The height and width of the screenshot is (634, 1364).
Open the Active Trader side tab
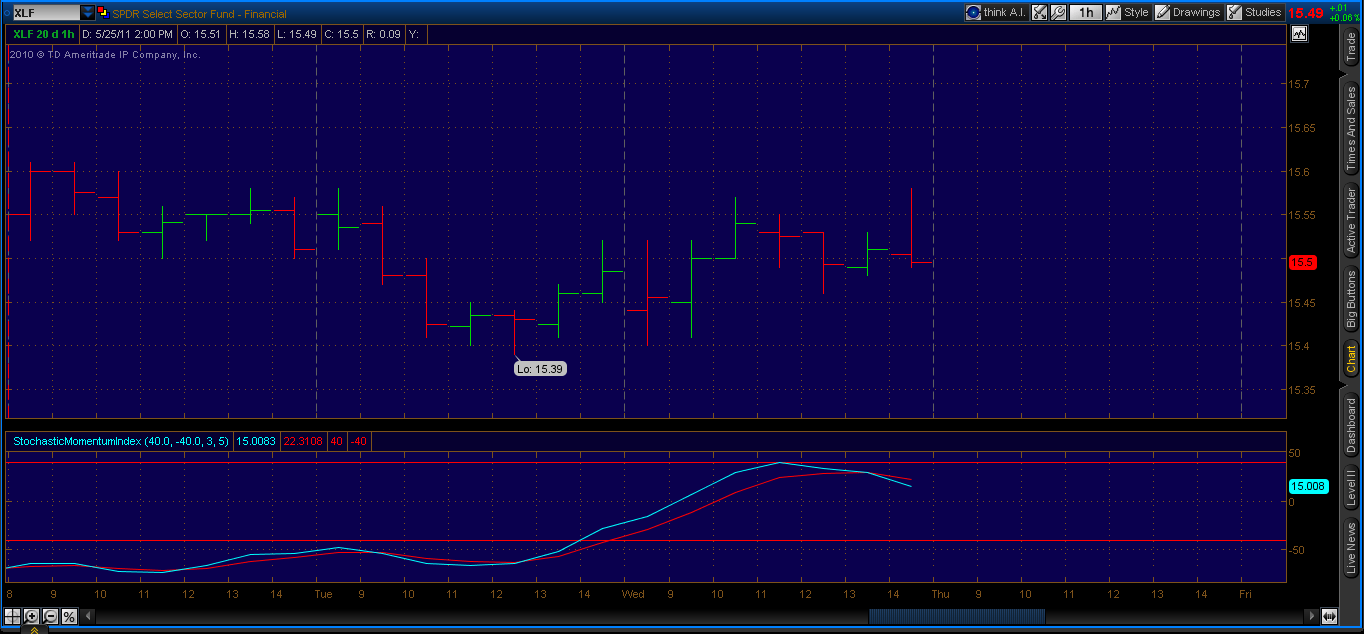click(1351, 219)
